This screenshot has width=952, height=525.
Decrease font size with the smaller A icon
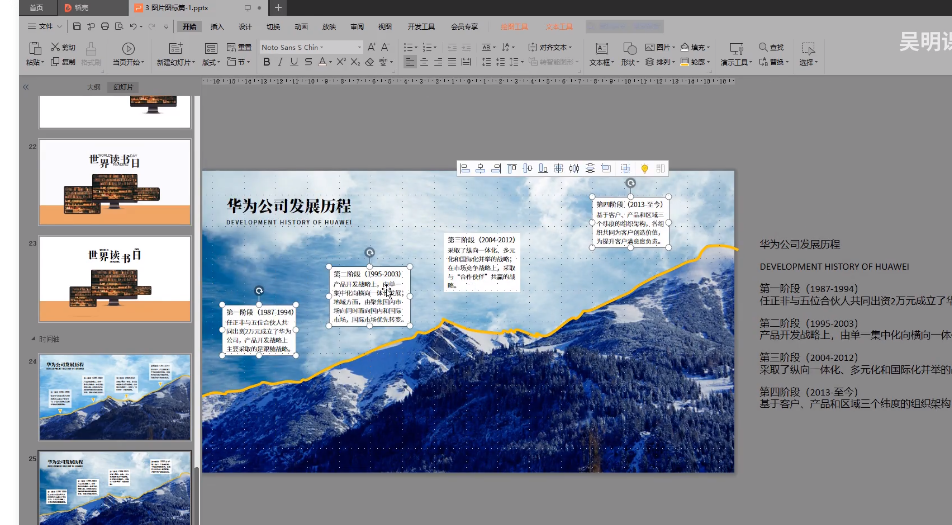pyautogui.click(x=384, y=47)
